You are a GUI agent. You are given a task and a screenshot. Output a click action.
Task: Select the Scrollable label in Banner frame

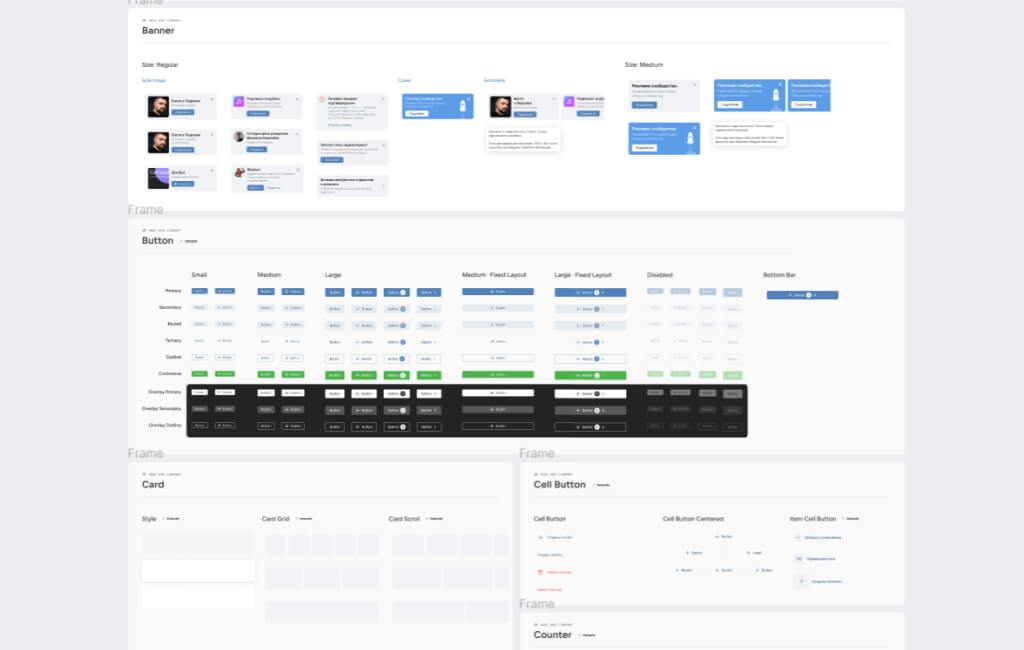pos(494,80)
